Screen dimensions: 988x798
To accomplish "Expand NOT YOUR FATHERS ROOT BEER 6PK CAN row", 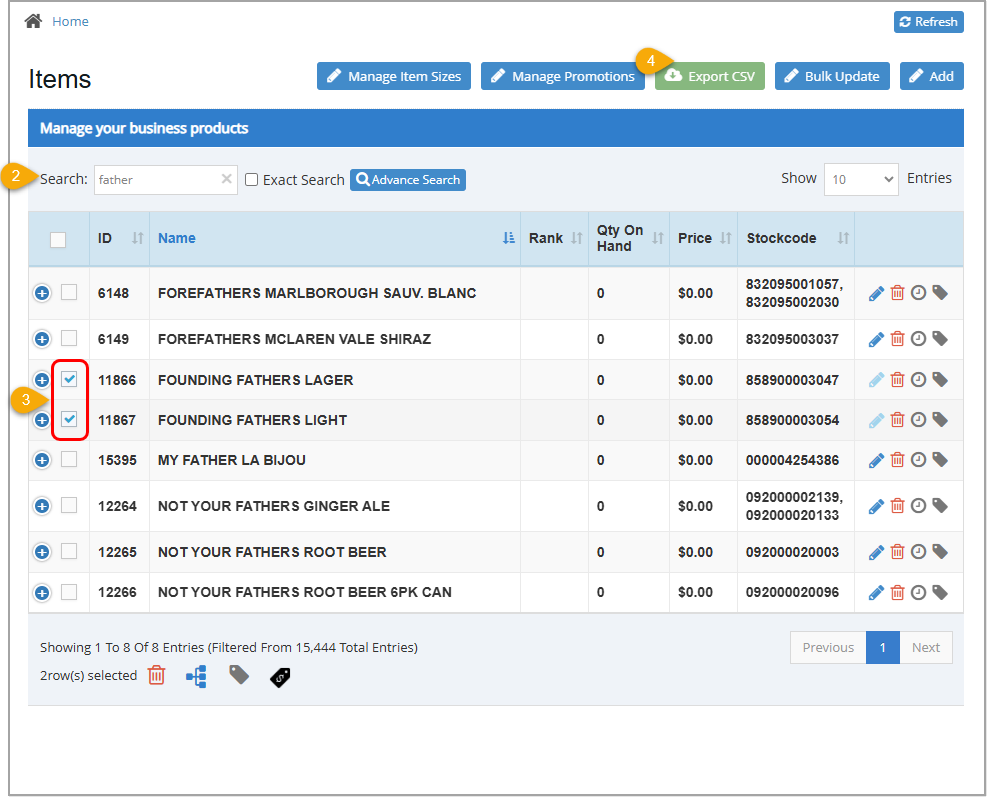I will pyautogui.click(x=41, y=592).
